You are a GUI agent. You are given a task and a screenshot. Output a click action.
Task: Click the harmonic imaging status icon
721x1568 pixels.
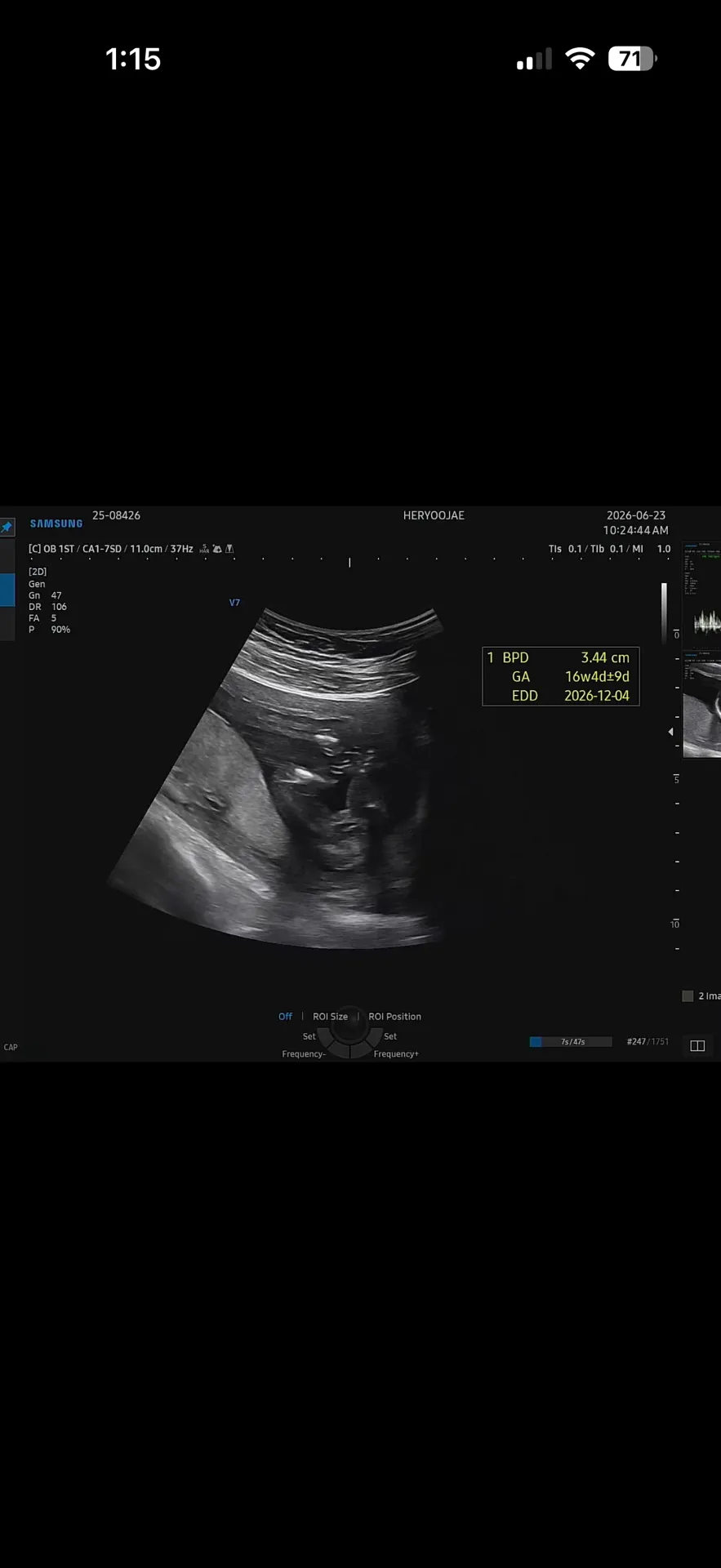(204, 549)
